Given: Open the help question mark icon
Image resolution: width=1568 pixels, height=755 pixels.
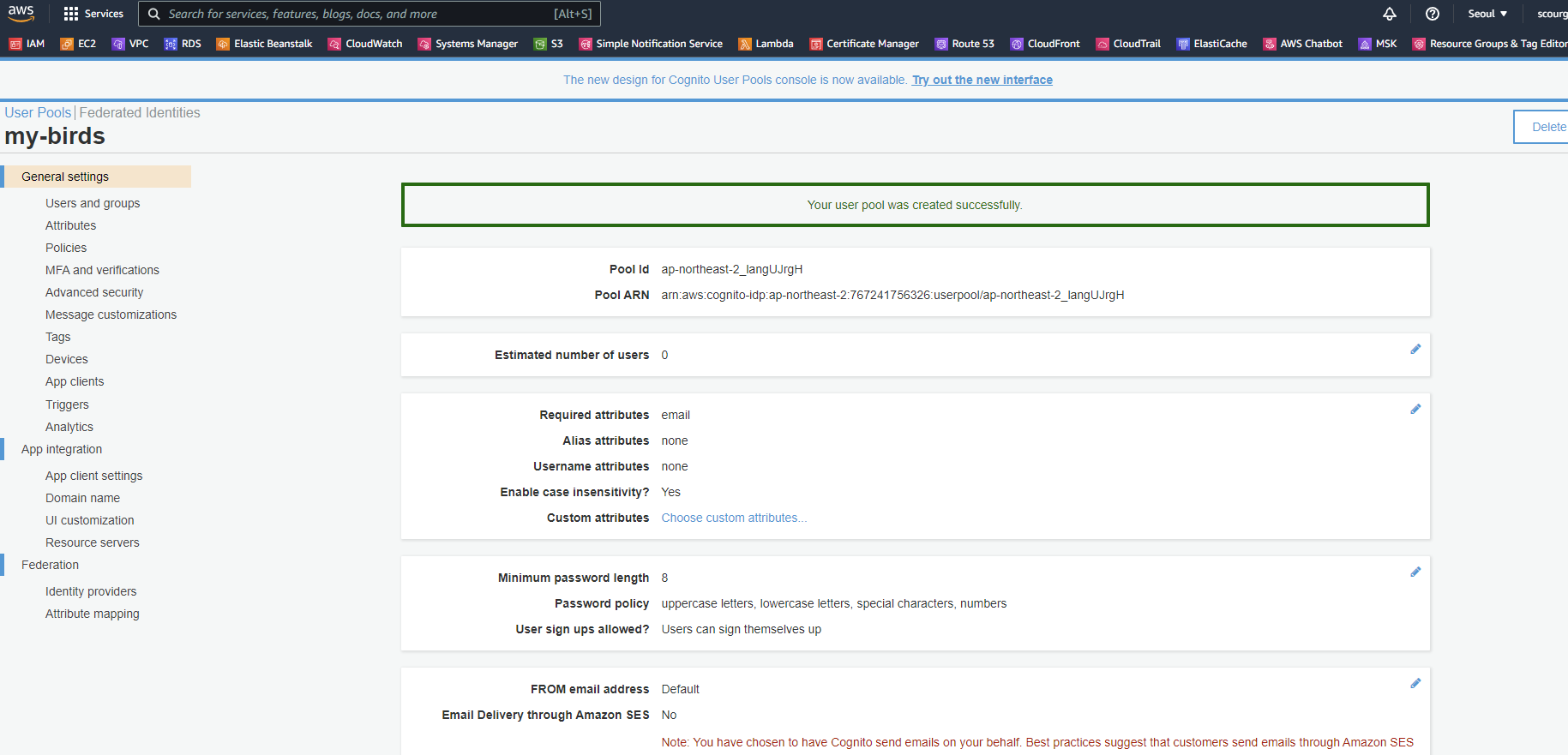Looking at the screenshot, I should [1433, 14].
